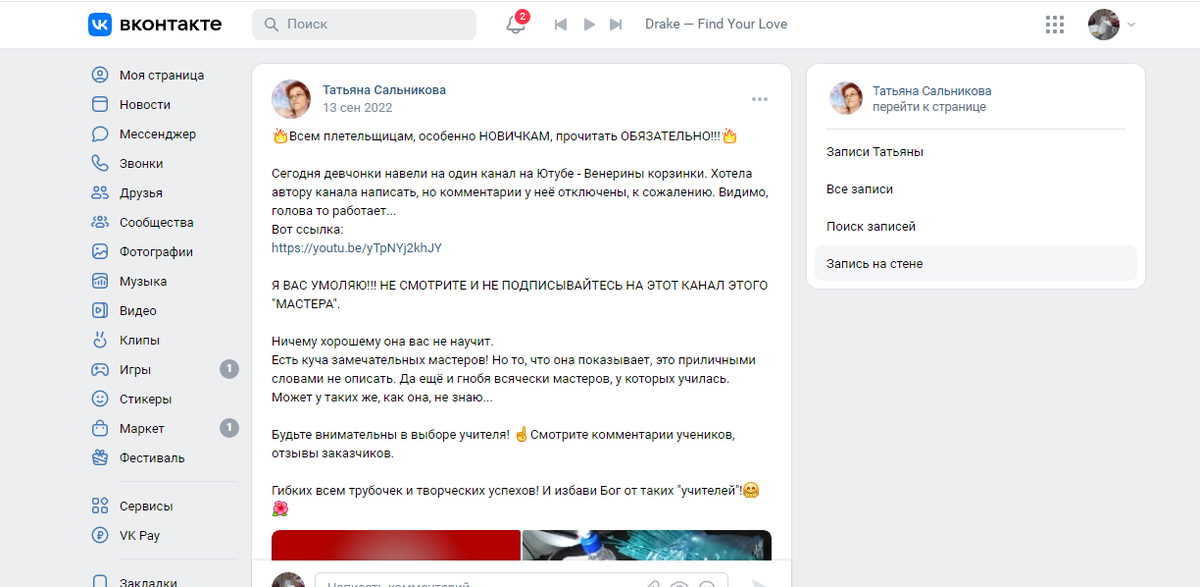Click перейти к странице link
Viewport: 1200px width, 587px height.
tap(929, 107)
